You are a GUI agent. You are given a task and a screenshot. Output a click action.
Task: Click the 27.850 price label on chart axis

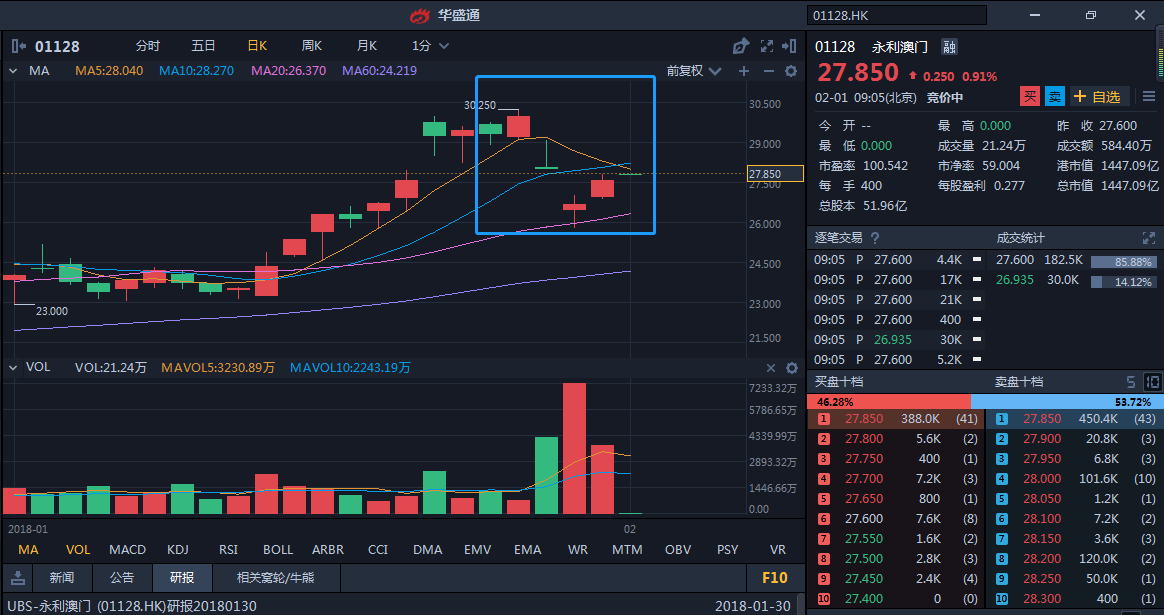[x=775, y=174]
